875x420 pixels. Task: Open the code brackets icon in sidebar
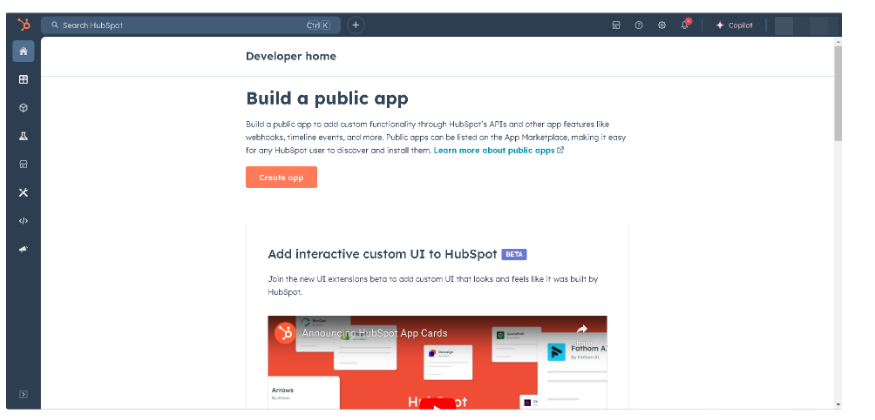coord(24,220)
